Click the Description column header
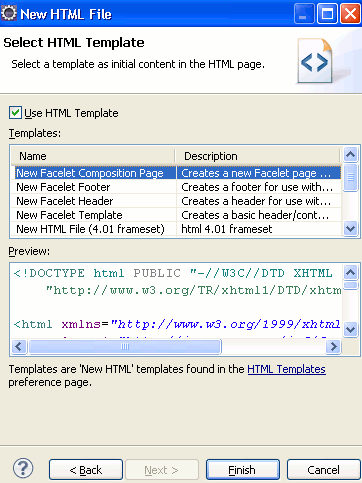 point(257,156)
